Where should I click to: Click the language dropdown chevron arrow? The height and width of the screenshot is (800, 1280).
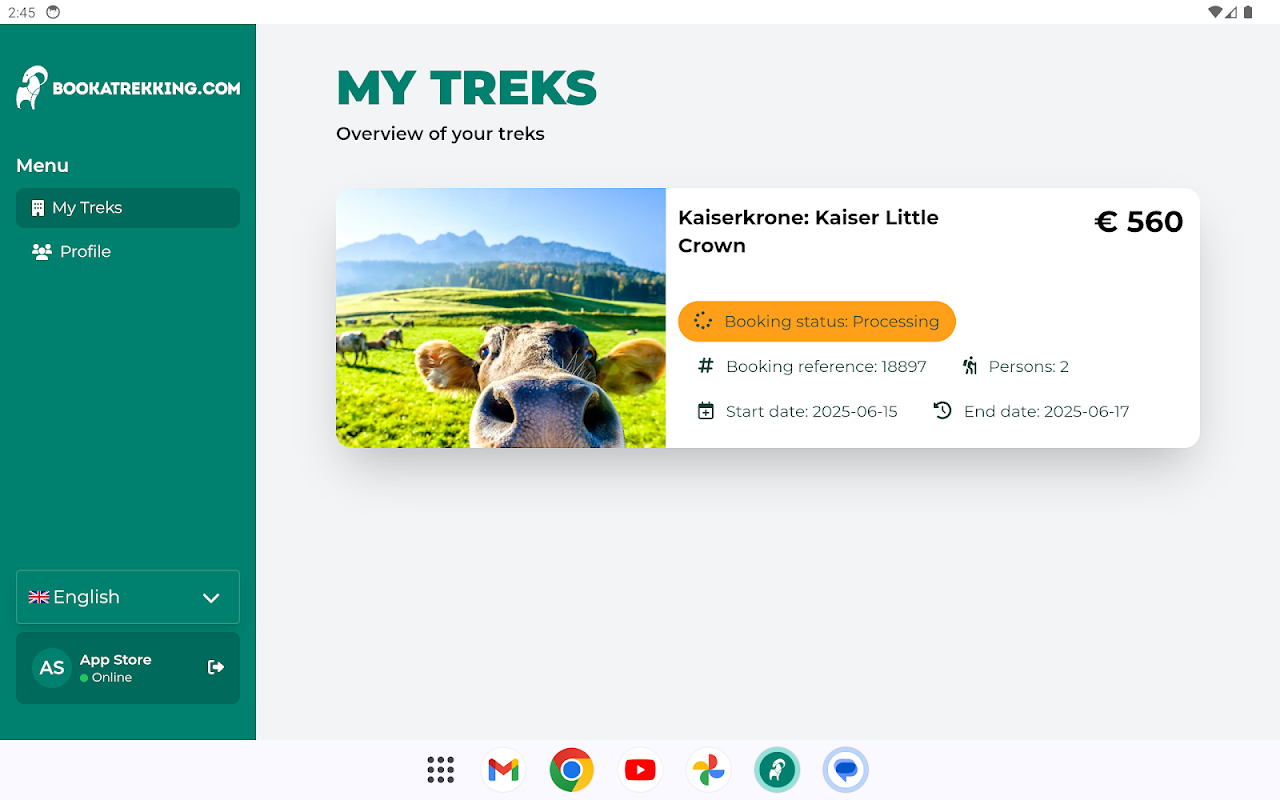point(211,598)
